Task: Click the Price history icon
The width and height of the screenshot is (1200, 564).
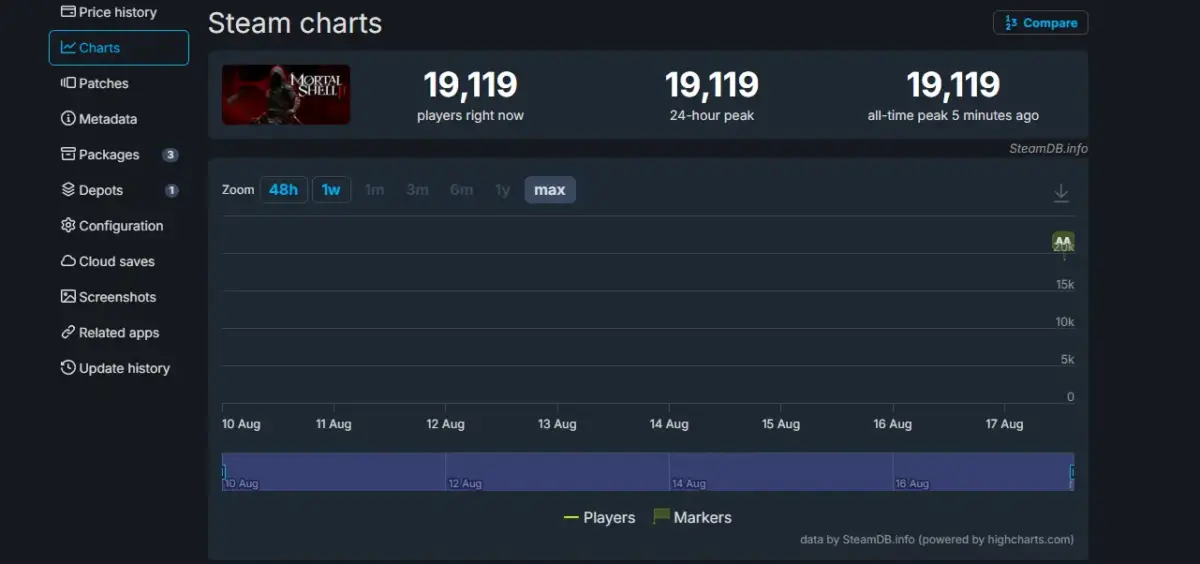Action: point(68,12)
